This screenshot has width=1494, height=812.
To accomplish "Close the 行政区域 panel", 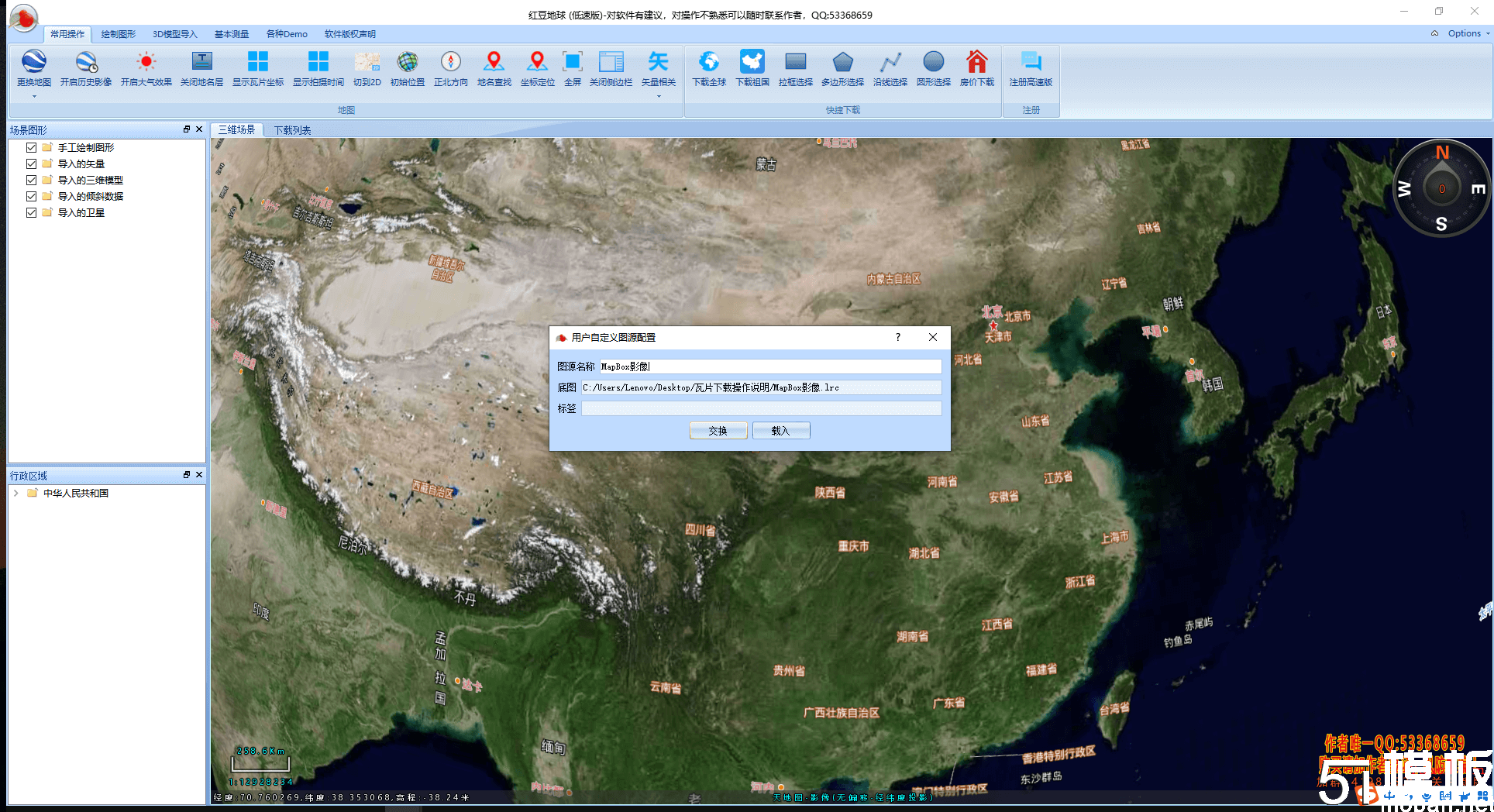I will 199,475.
